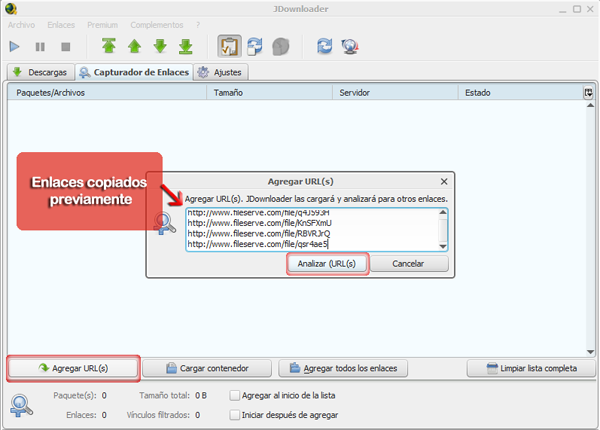
Task: Click the JDownloader logo in title bar
Action: (11, 8)
